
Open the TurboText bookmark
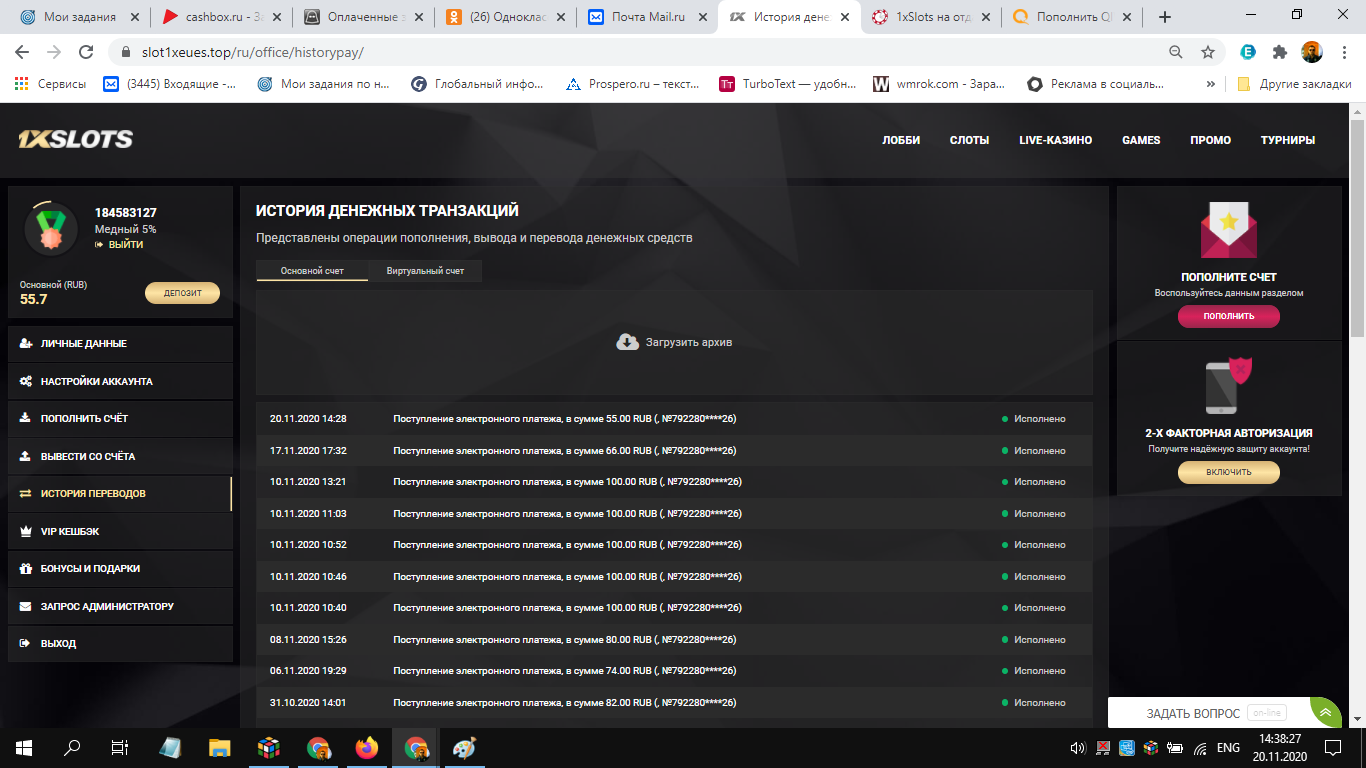click(788, 84)
